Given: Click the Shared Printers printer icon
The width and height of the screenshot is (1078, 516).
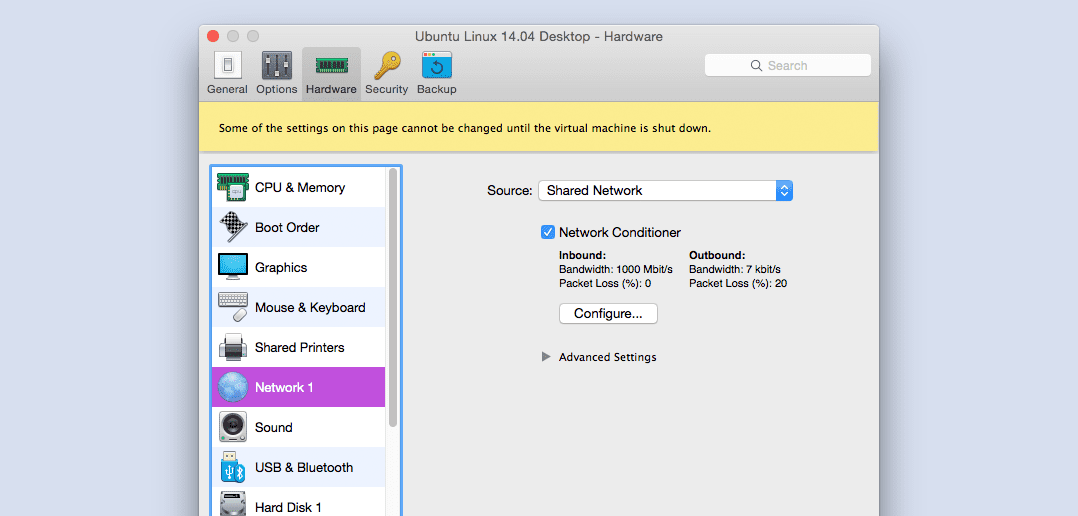Looking at the screenshot, I should click(x=232, y=347).
